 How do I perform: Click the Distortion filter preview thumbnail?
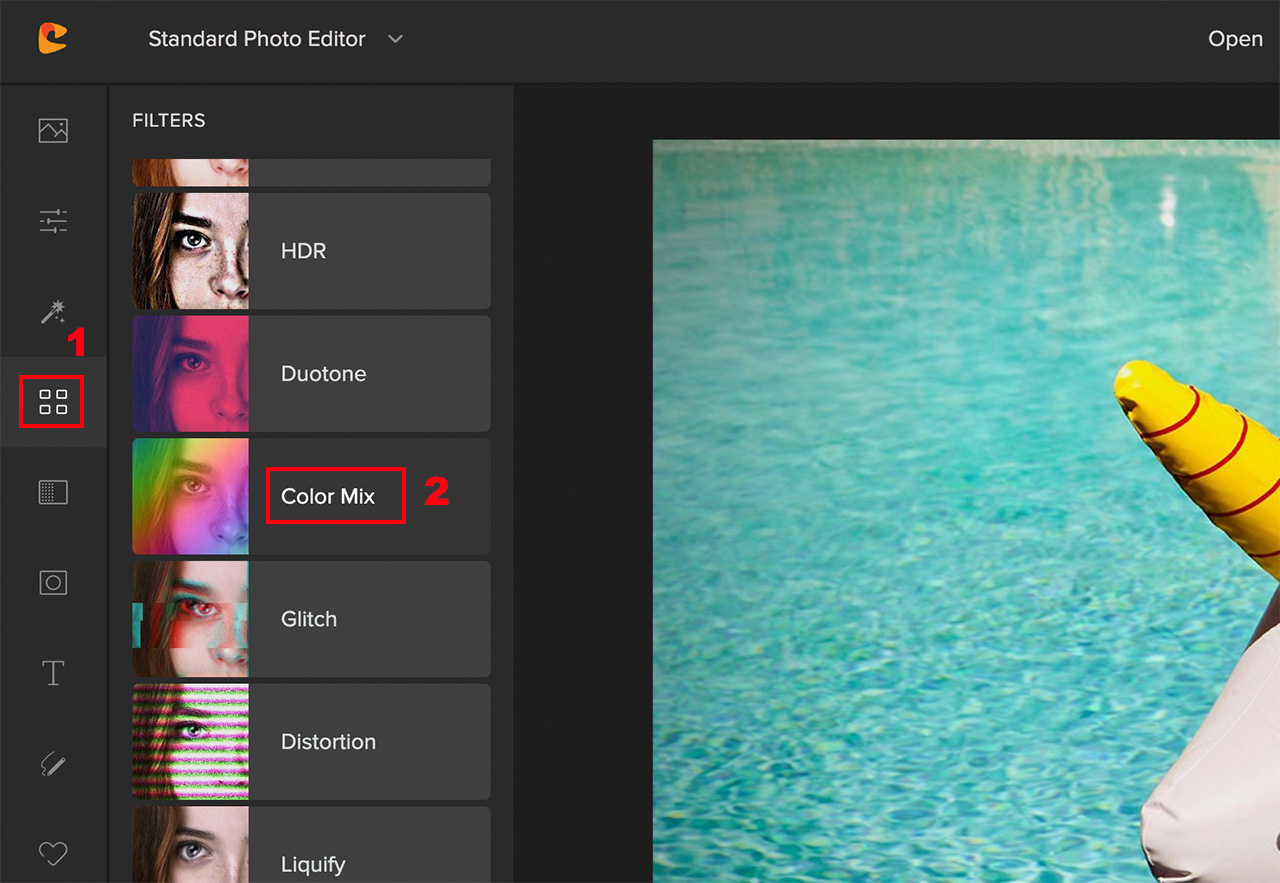pyautogui.click(x=190, y=741)
